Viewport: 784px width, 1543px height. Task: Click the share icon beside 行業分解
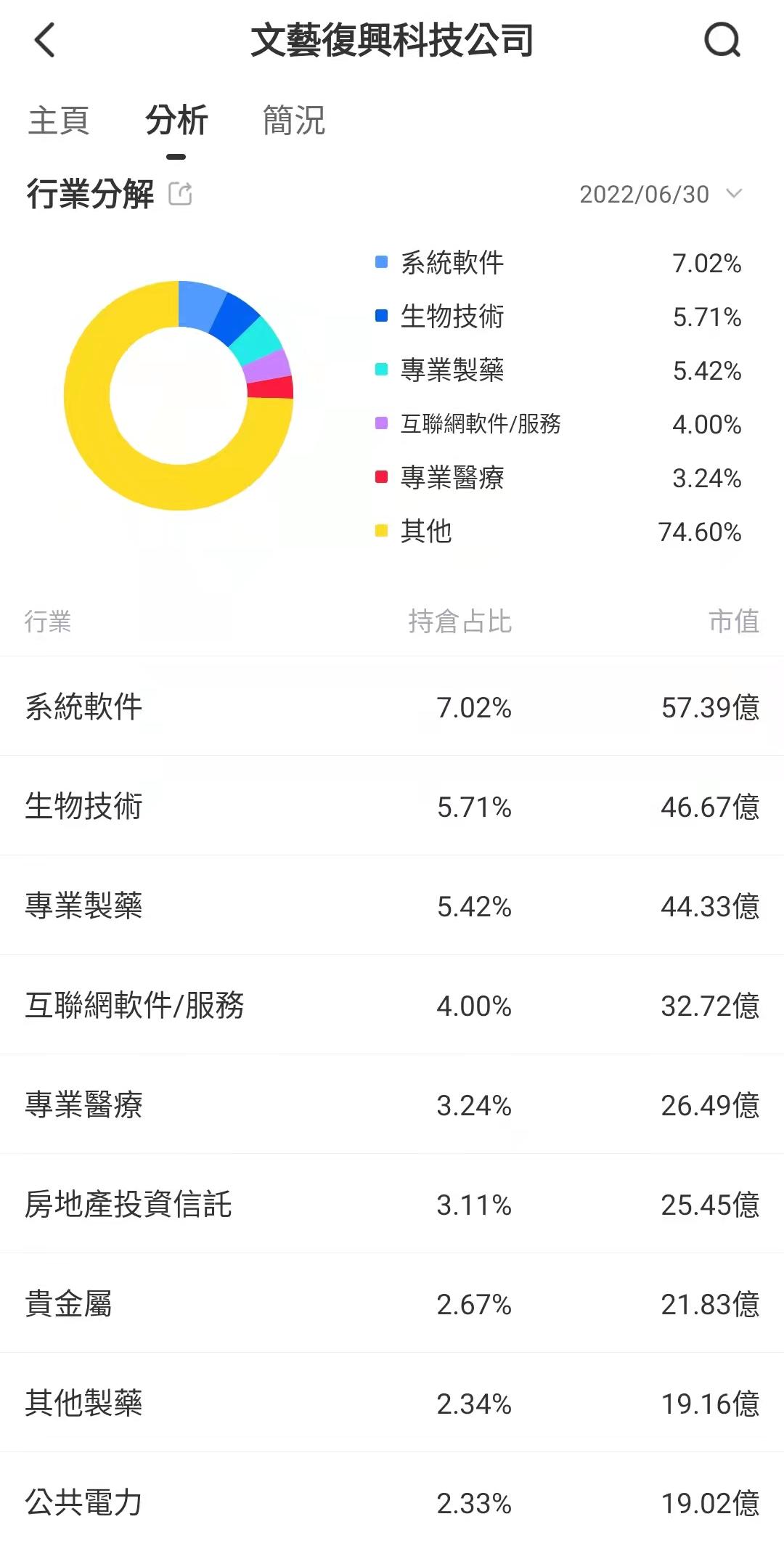click(x=181, y=193)
